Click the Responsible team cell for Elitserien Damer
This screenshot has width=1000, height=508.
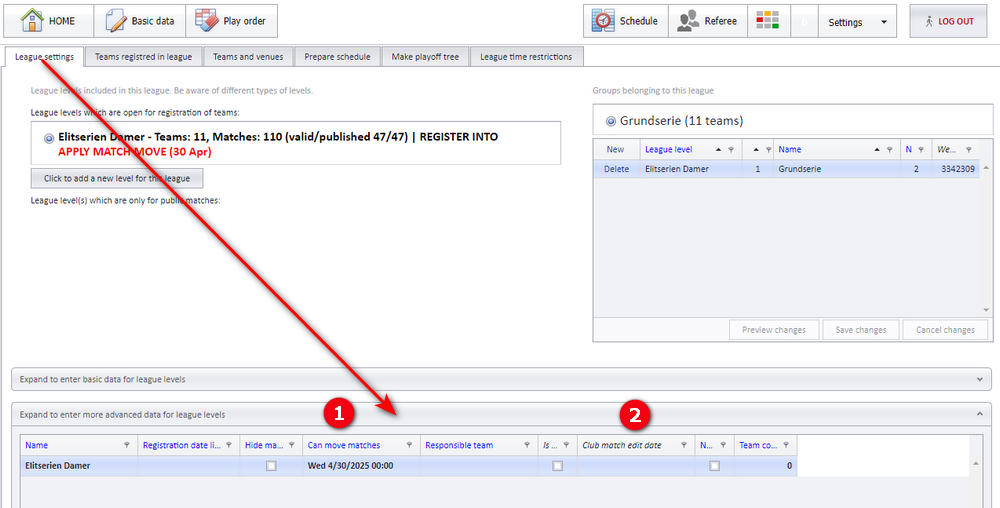[x=479, y=466]
